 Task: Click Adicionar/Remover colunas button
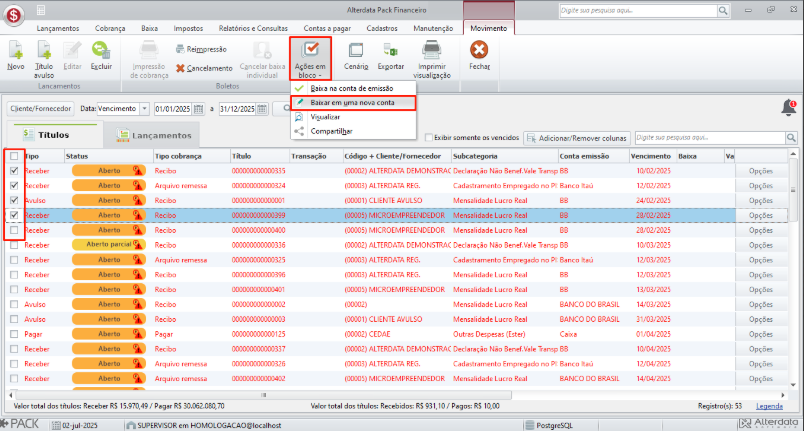[577, 138]
